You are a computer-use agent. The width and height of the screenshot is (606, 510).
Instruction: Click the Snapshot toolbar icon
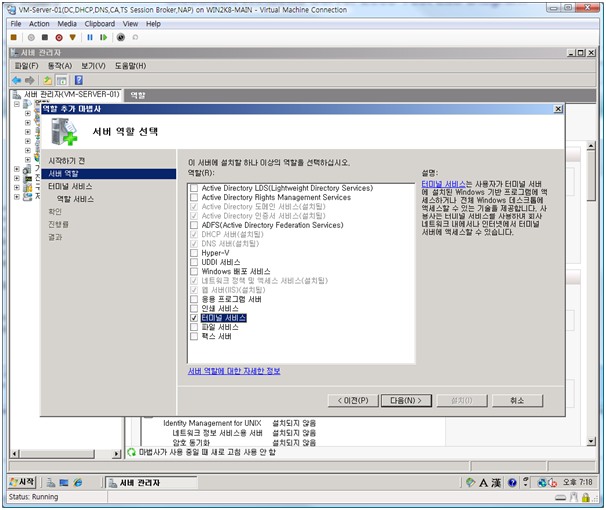121,37
